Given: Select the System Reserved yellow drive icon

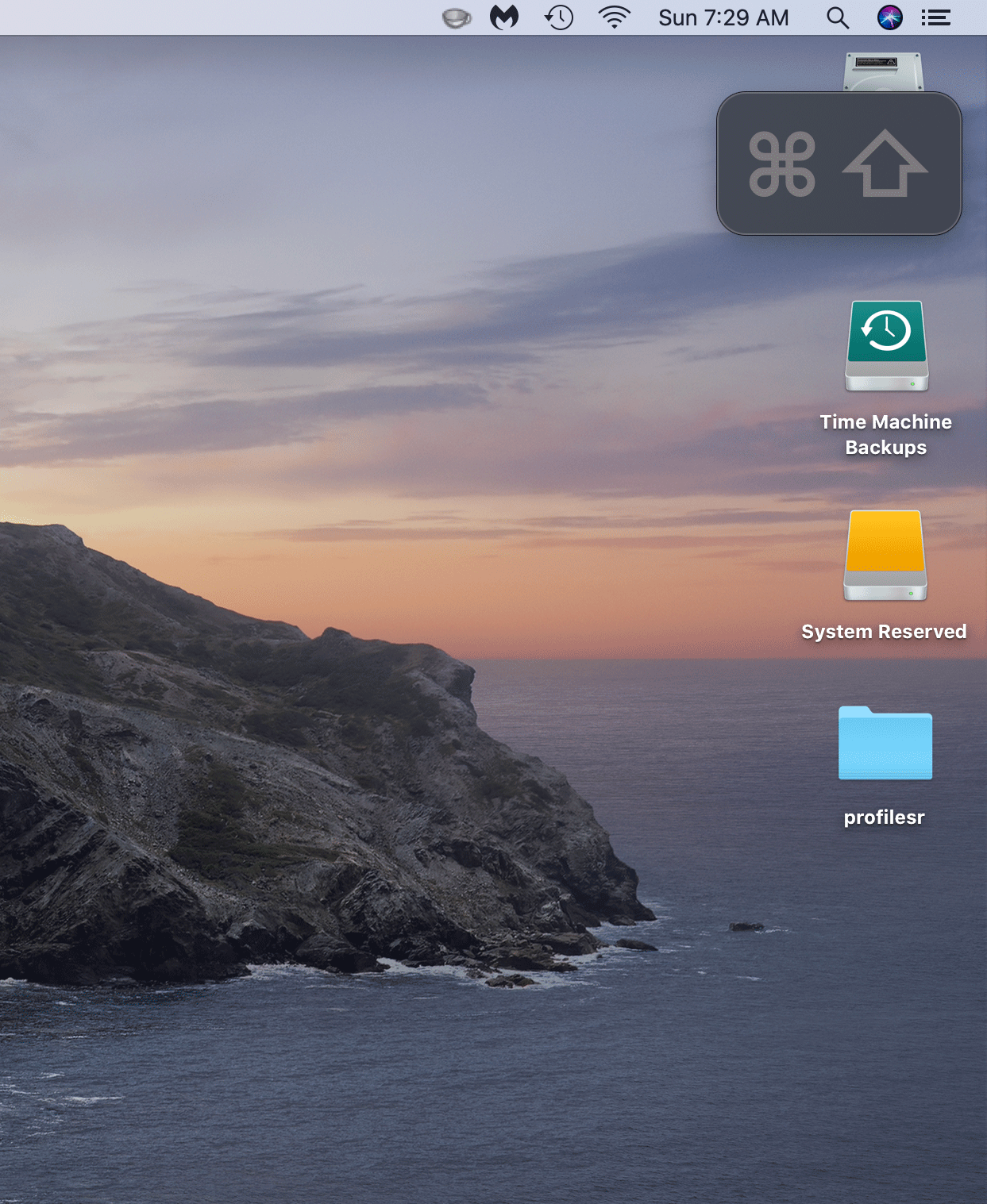Looking at the screenshot, I should tap(885, 556).
